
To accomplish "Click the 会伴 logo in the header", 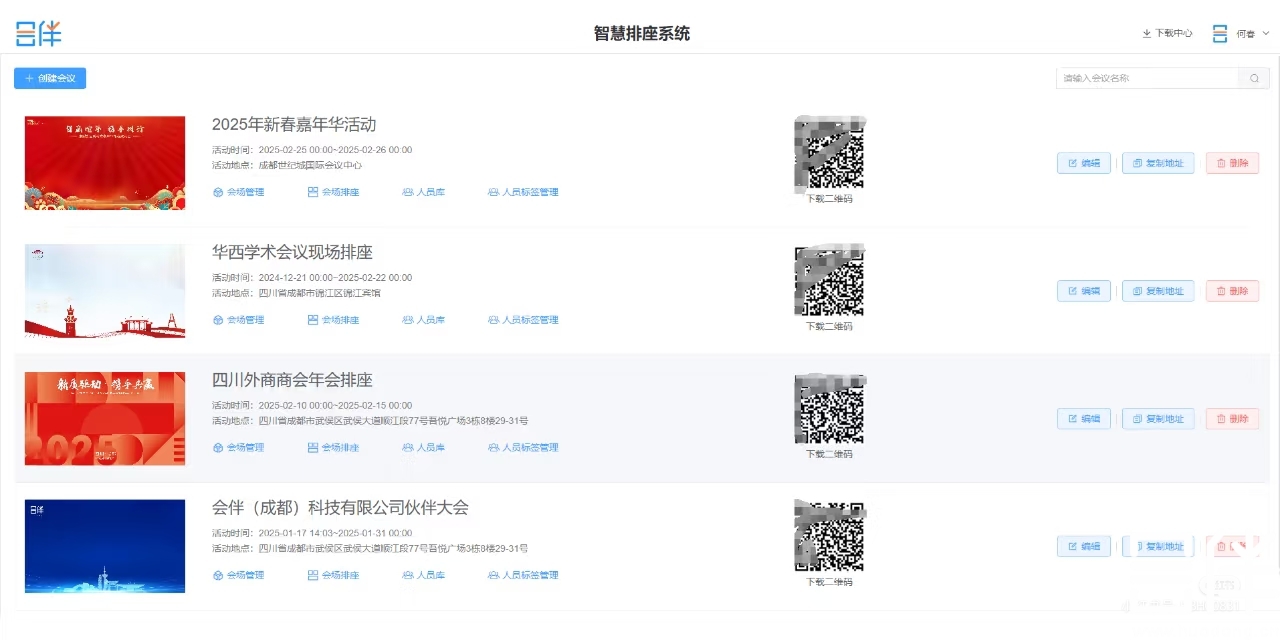I will (x=38, y=33).
